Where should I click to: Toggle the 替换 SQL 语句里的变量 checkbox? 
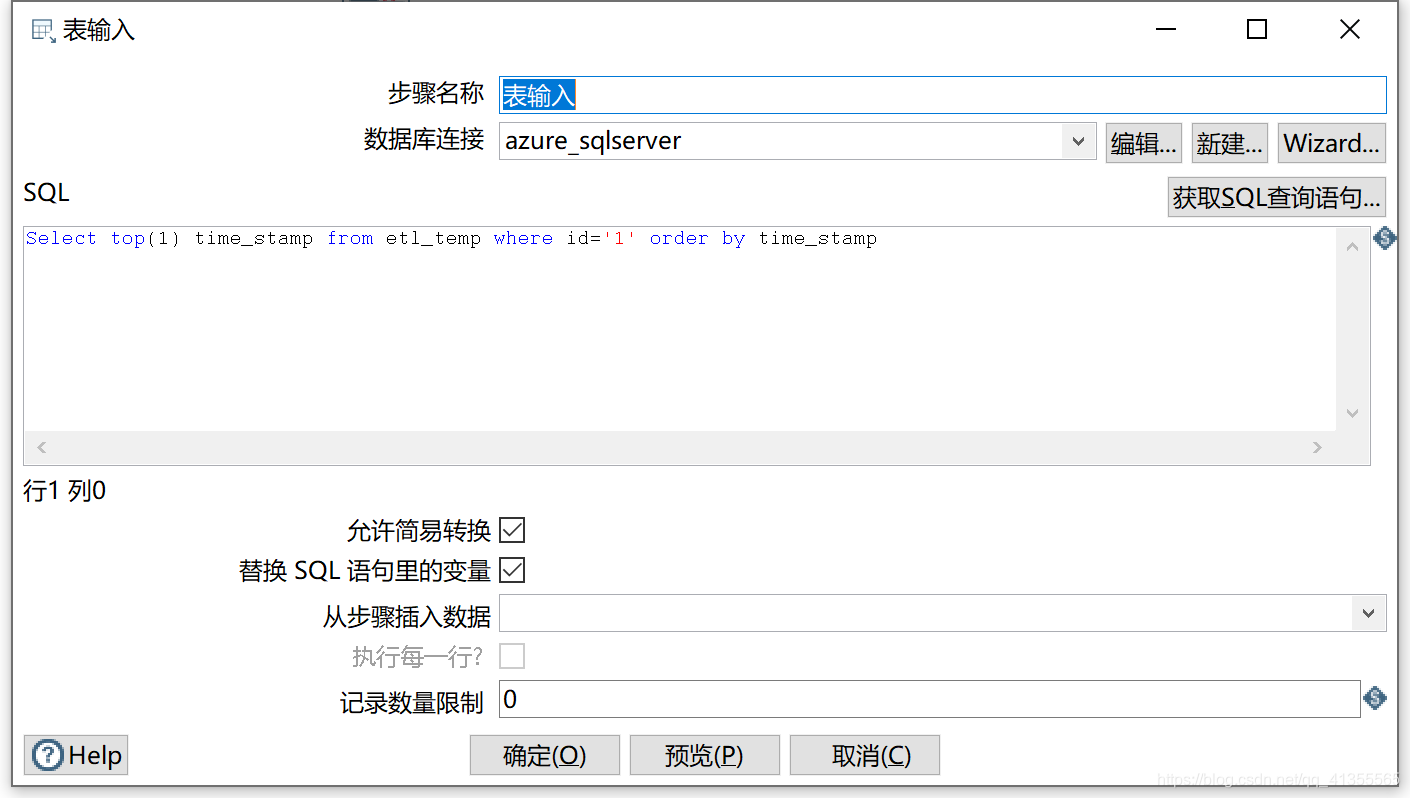click(512, 570)
